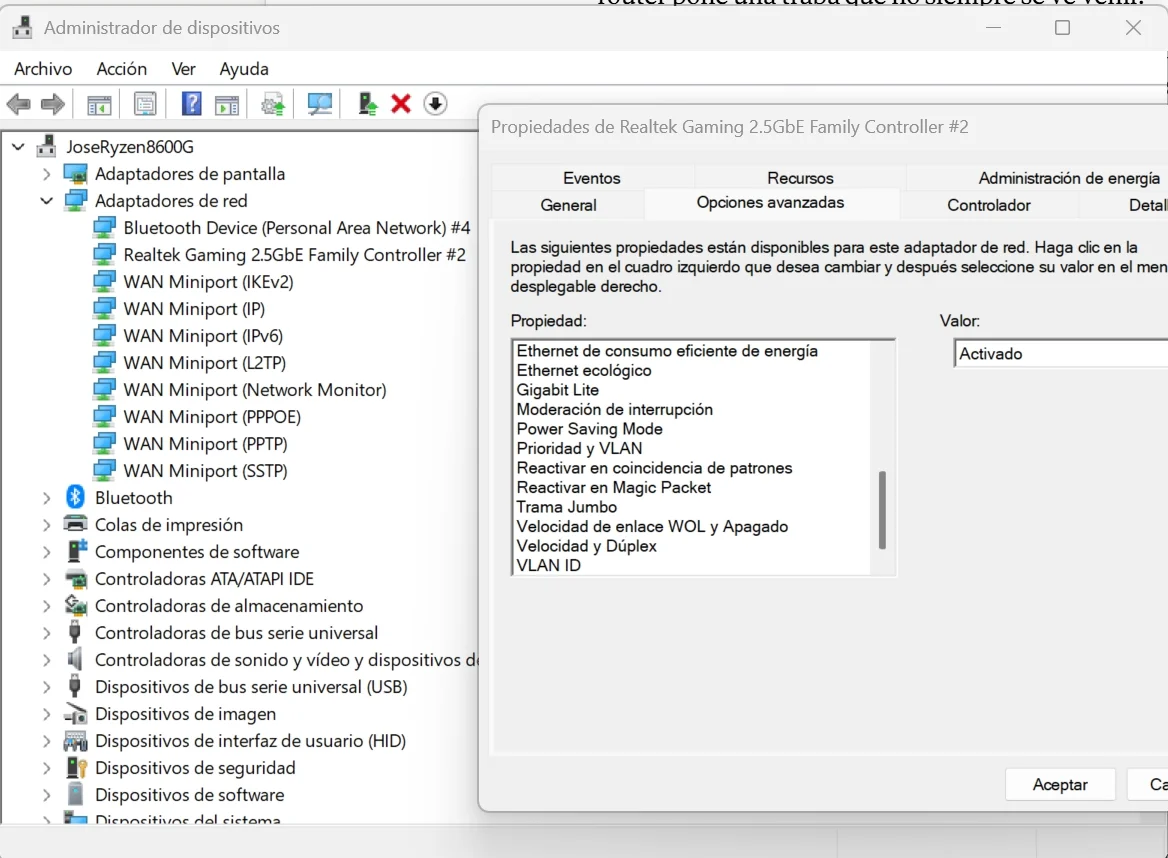Select Gigabit Lite property

tap(558, 390)
